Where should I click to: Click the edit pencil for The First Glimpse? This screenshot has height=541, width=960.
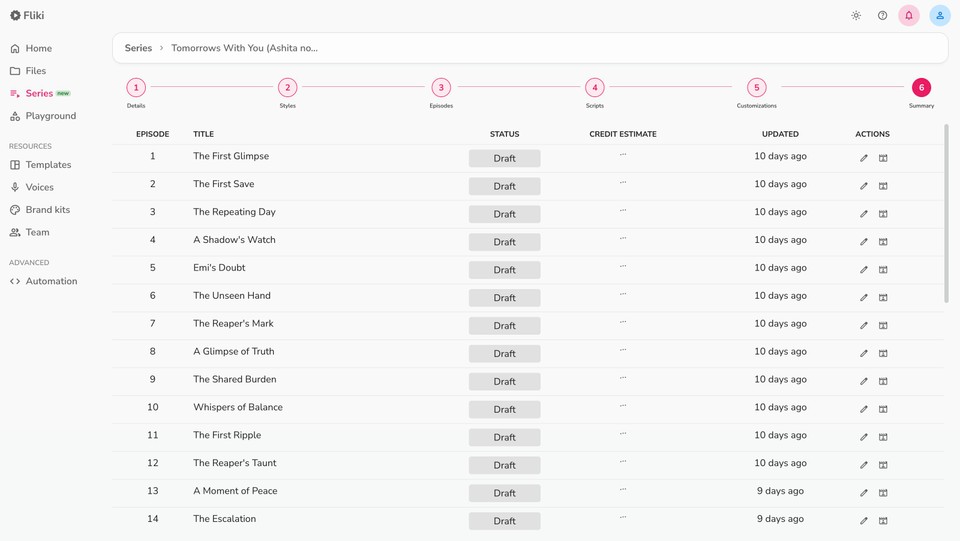[864, 158]
